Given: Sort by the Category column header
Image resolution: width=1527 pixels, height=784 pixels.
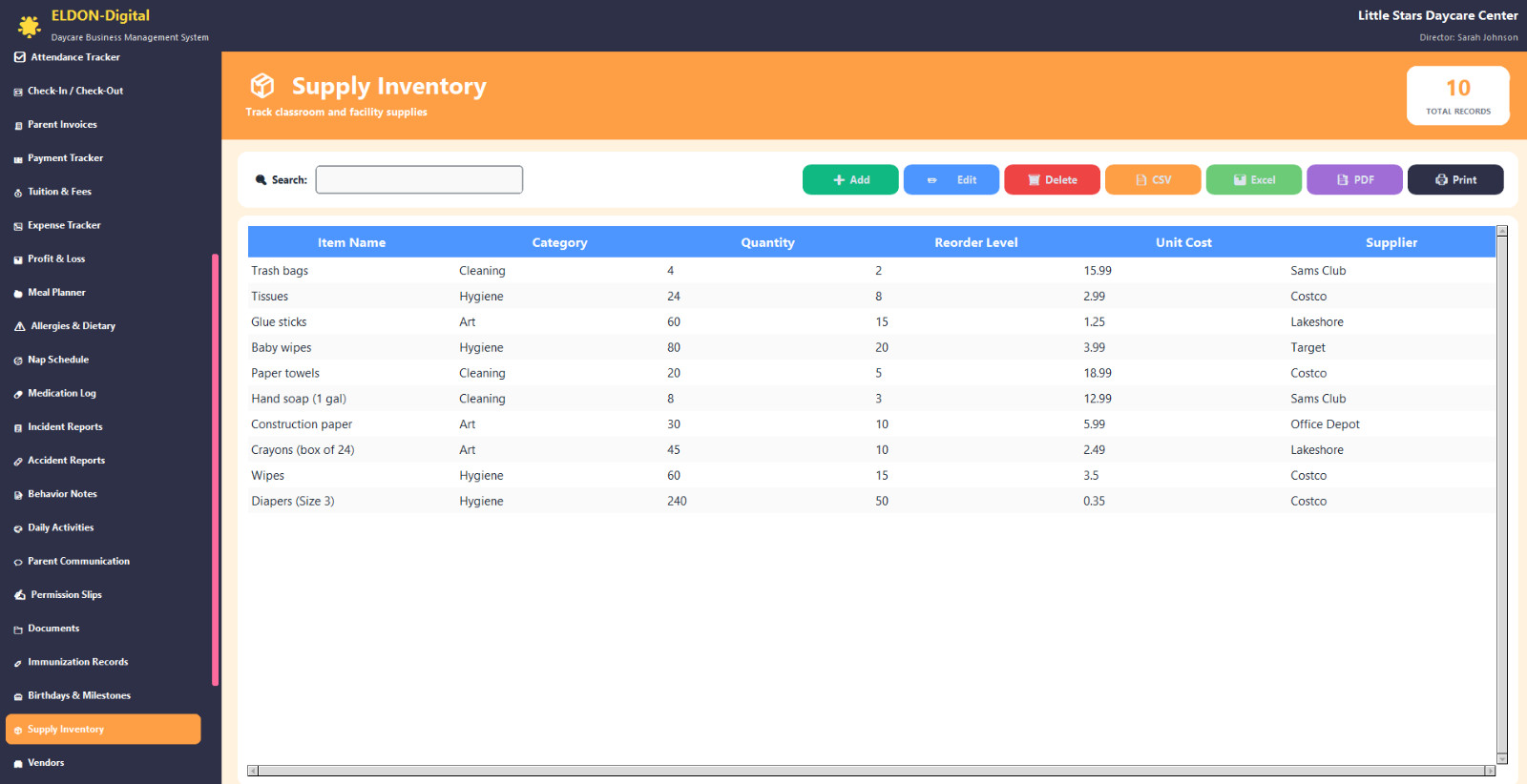Looking at the screenshot, I should (560, 242).
